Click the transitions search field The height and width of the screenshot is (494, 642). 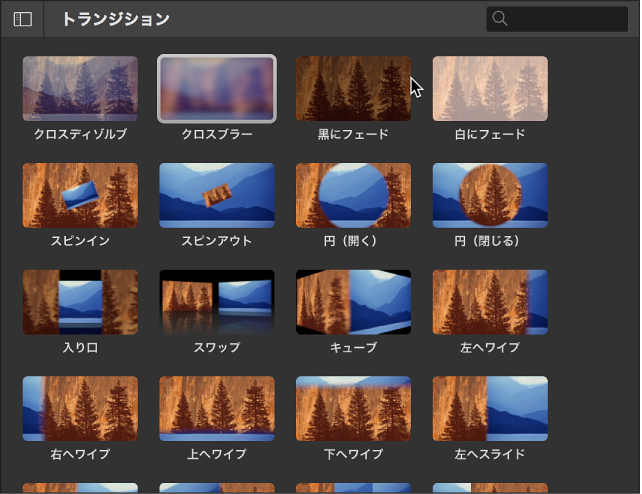point(557,19)
